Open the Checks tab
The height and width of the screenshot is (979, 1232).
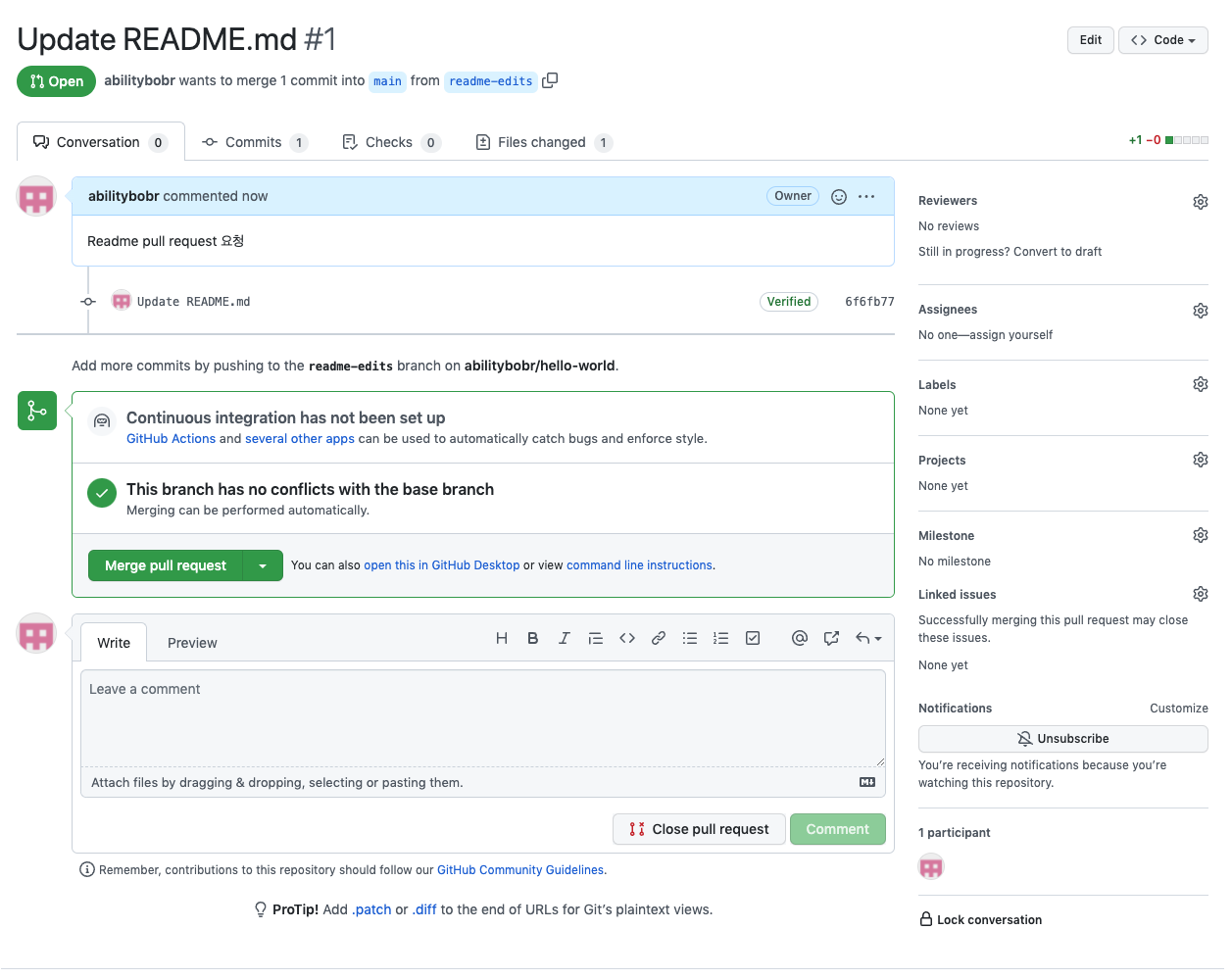[391, 142]
